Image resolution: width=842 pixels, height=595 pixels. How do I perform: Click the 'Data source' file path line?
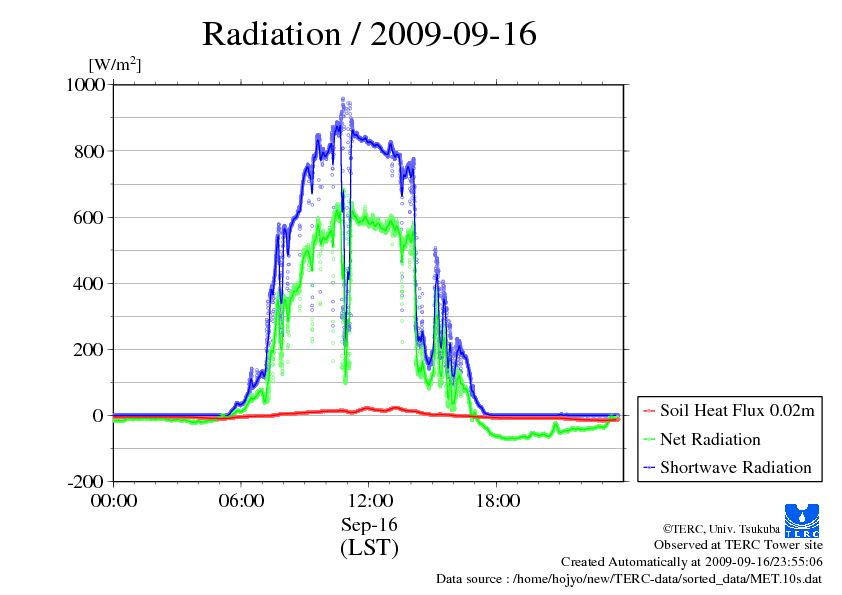(629, 579)
